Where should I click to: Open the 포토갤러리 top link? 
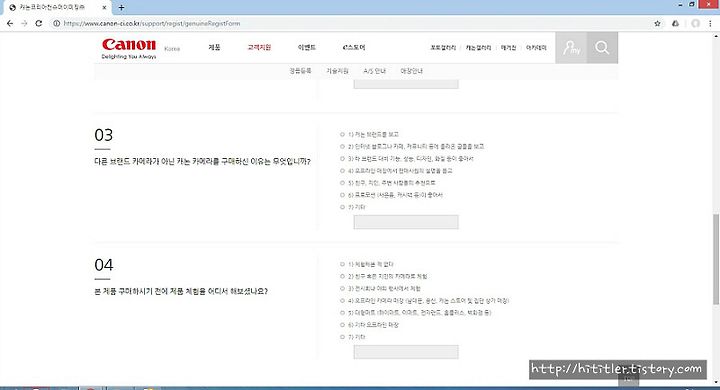443,48
